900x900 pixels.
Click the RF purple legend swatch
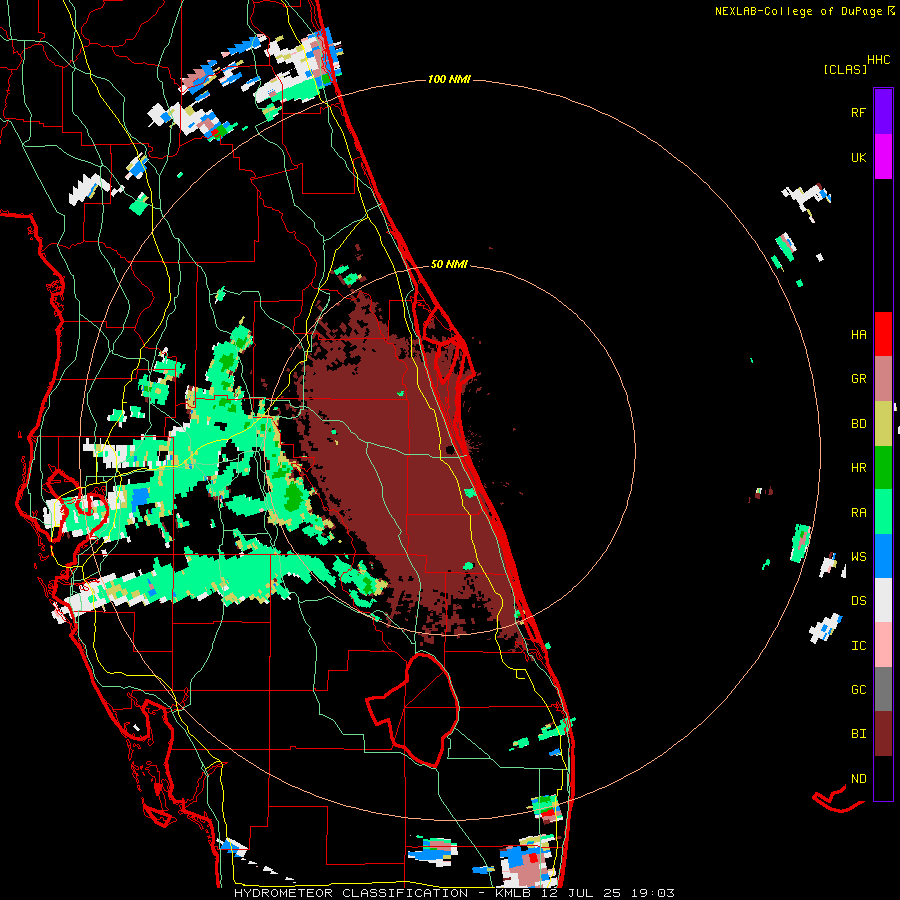[883, 112]
